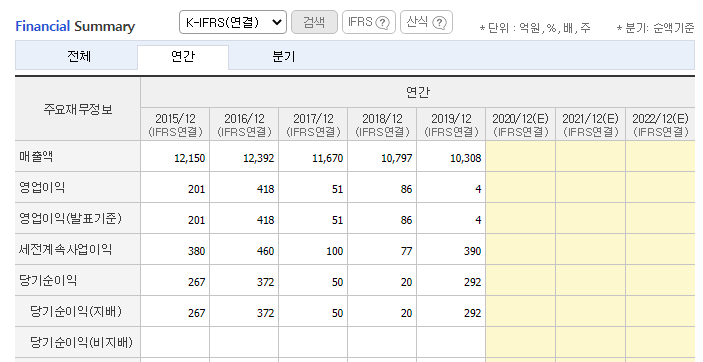Click 당기순이익 value 20 for 2018/12
Image resolution: width=703 pixels, height=362 pixels.
coord(407,282)
